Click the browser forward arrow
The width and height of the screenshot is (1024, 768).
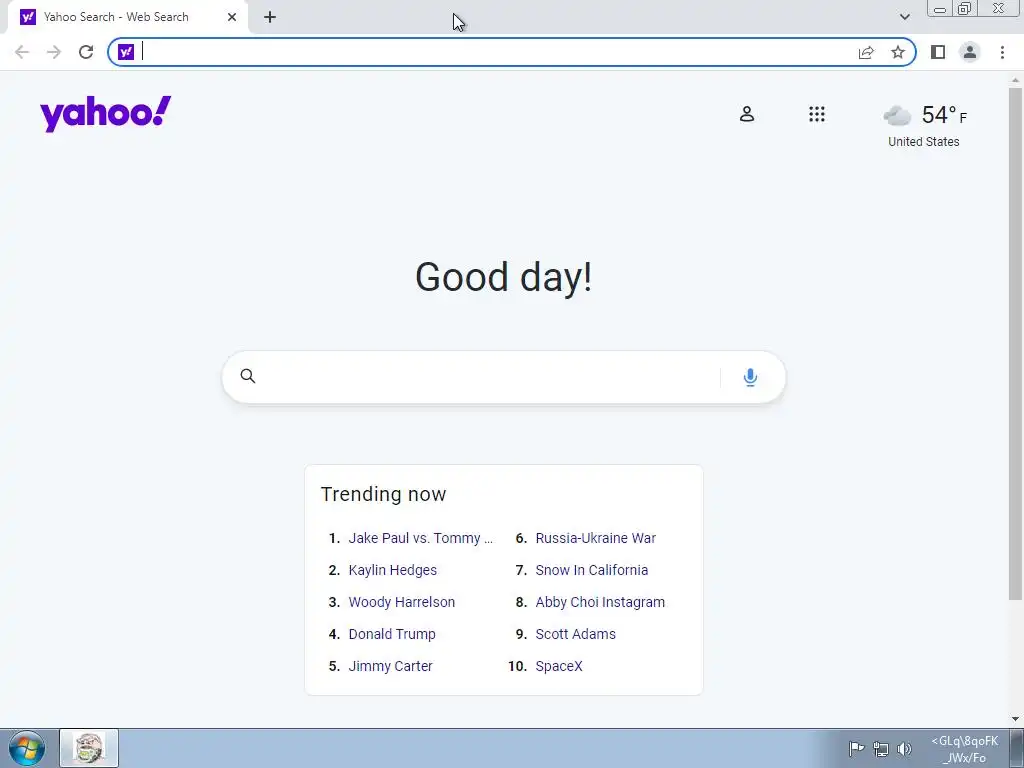[x=54, y=52]
